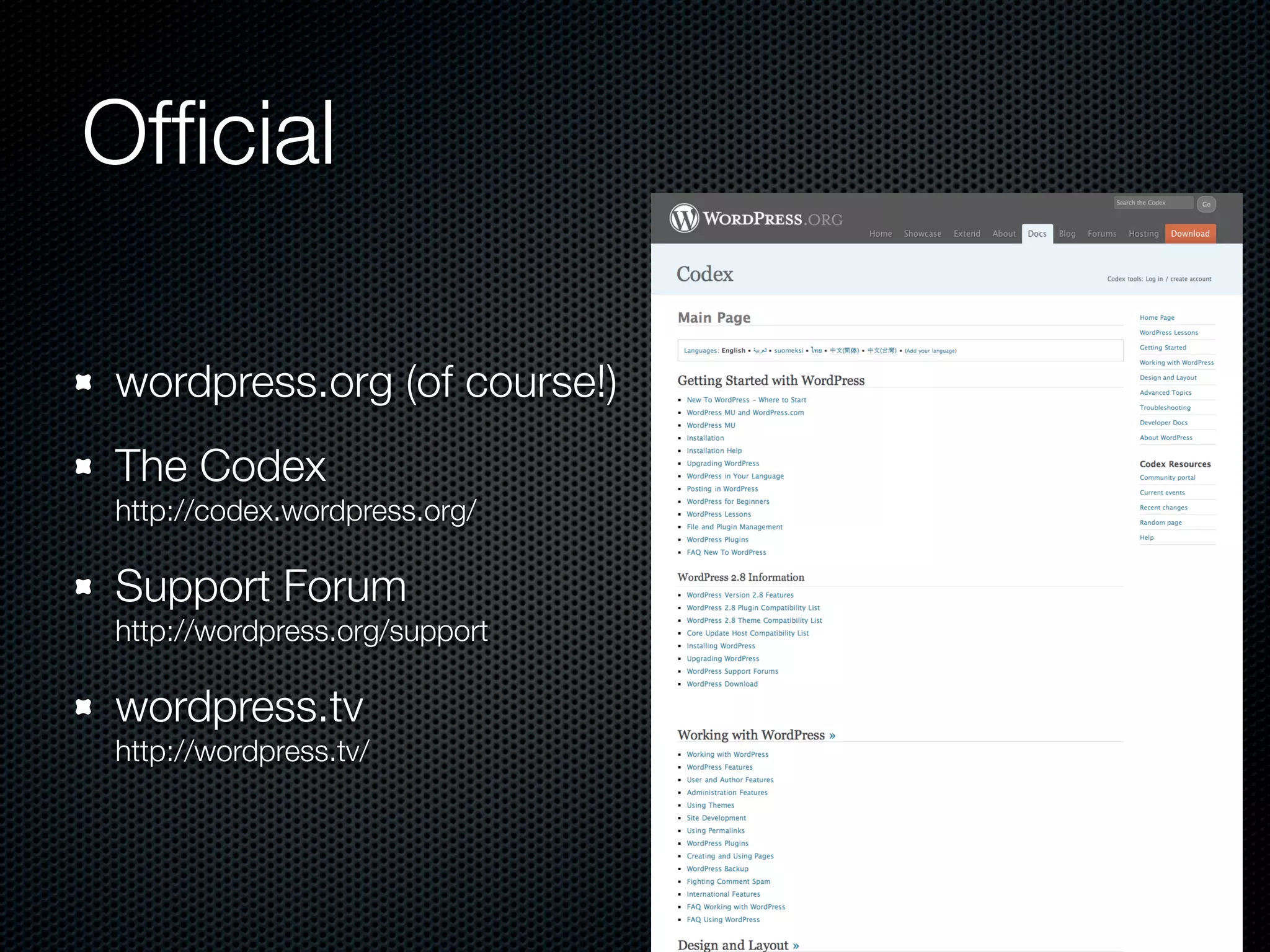The image size is (1270, 952).
Task: Open the Installation link
Action: pos(705,438)
